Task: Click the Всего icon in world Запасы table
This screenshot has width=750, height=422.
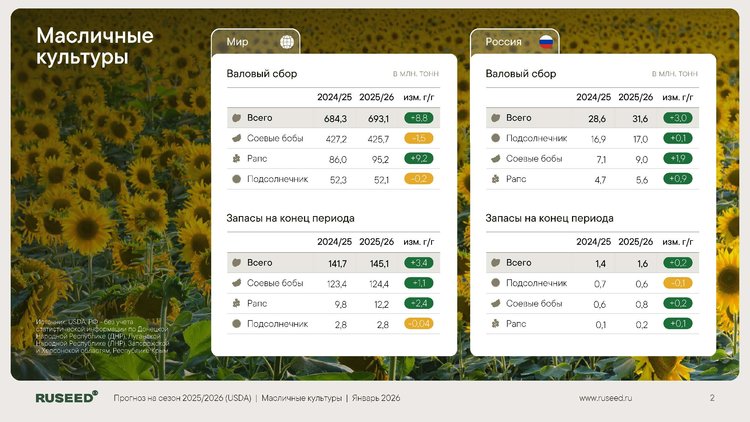Action: pyautogui.click(x=235, y=262)
